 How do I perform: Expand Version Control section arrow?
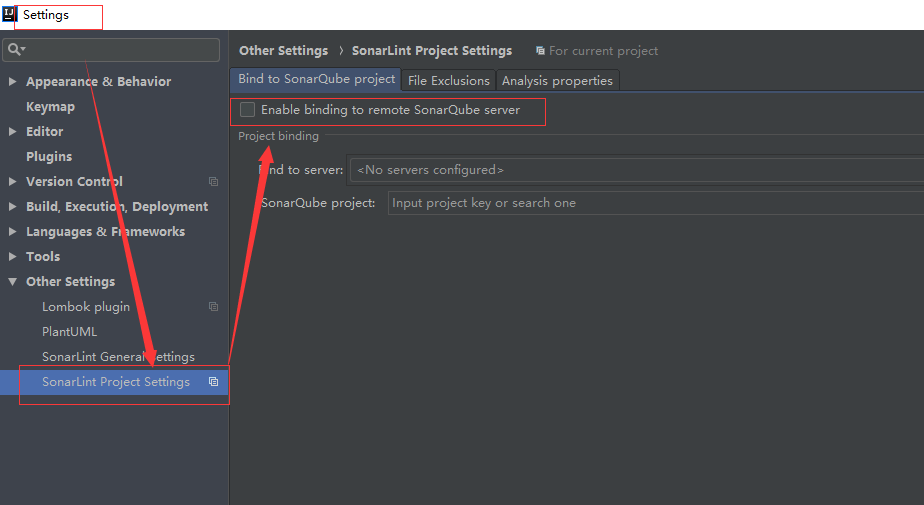12,181
